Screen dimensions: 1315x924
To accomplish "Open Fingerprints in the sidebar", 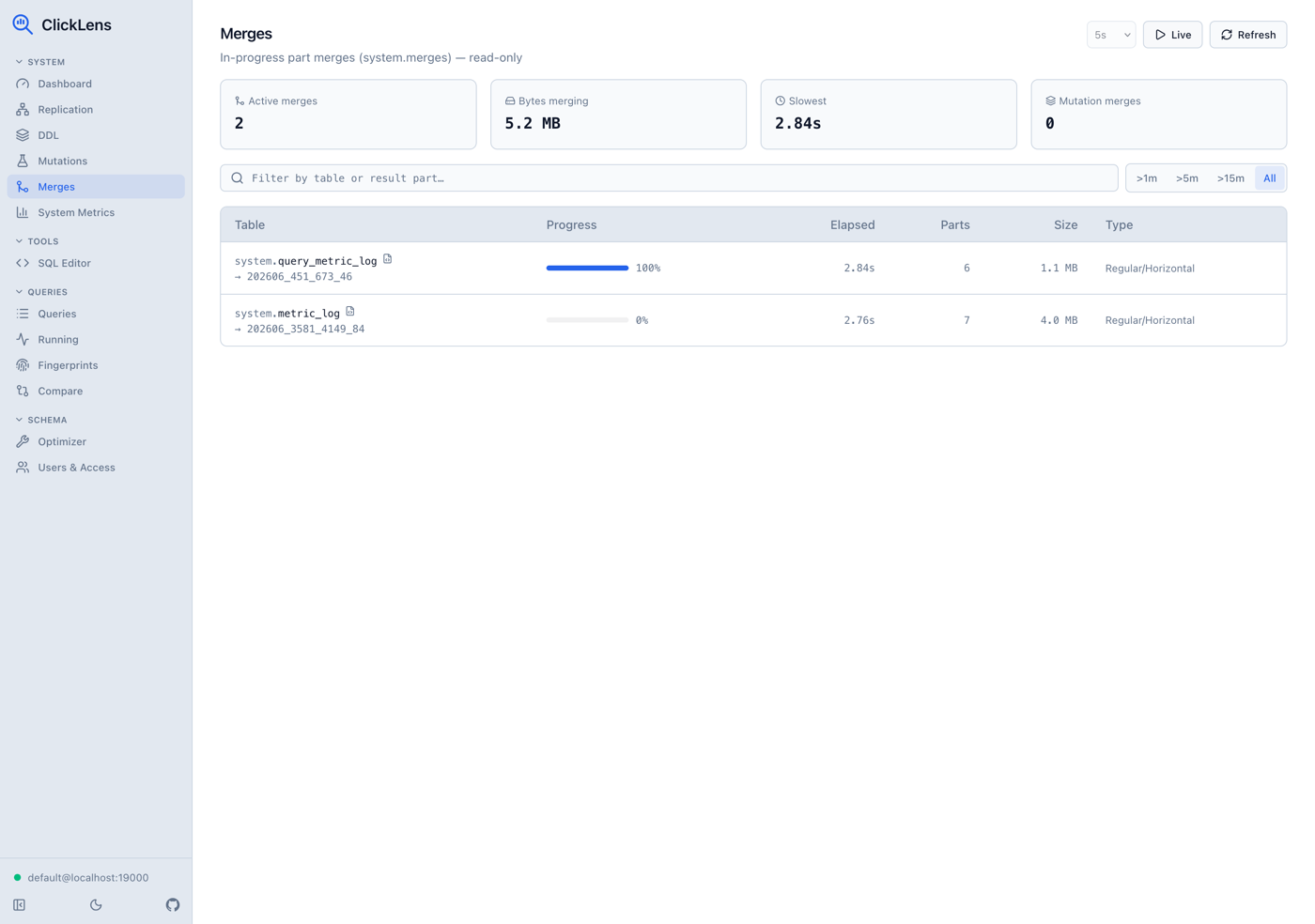I will point(96,365).
